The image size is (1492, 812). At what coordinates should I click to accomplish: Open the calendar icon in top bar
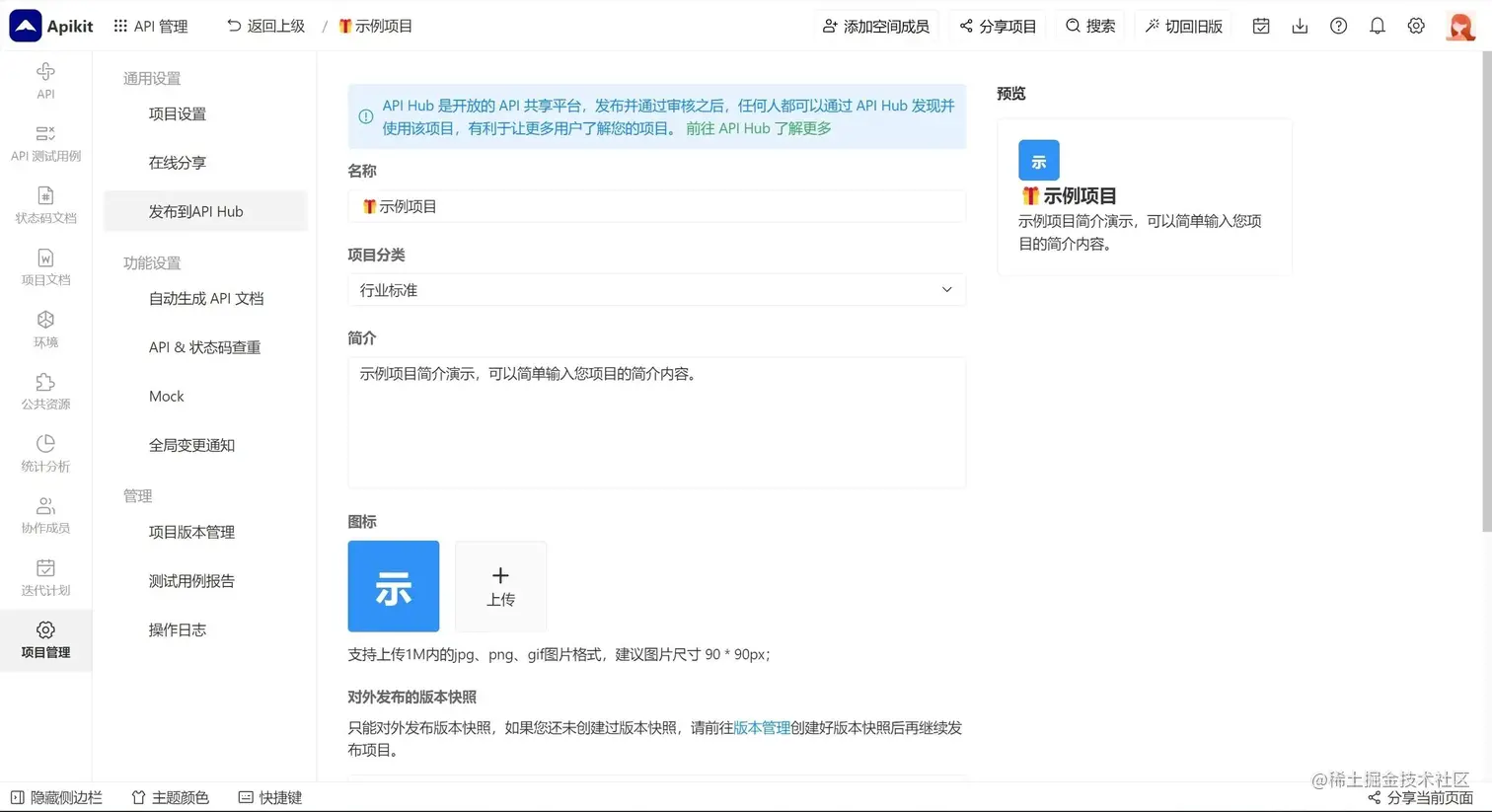coord(1261,26)
